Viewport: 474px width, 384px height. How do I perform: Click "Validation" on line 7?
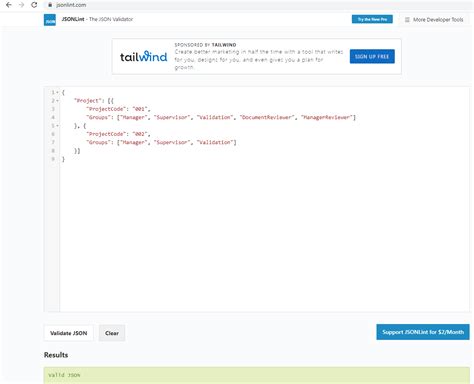click(215, 142)
